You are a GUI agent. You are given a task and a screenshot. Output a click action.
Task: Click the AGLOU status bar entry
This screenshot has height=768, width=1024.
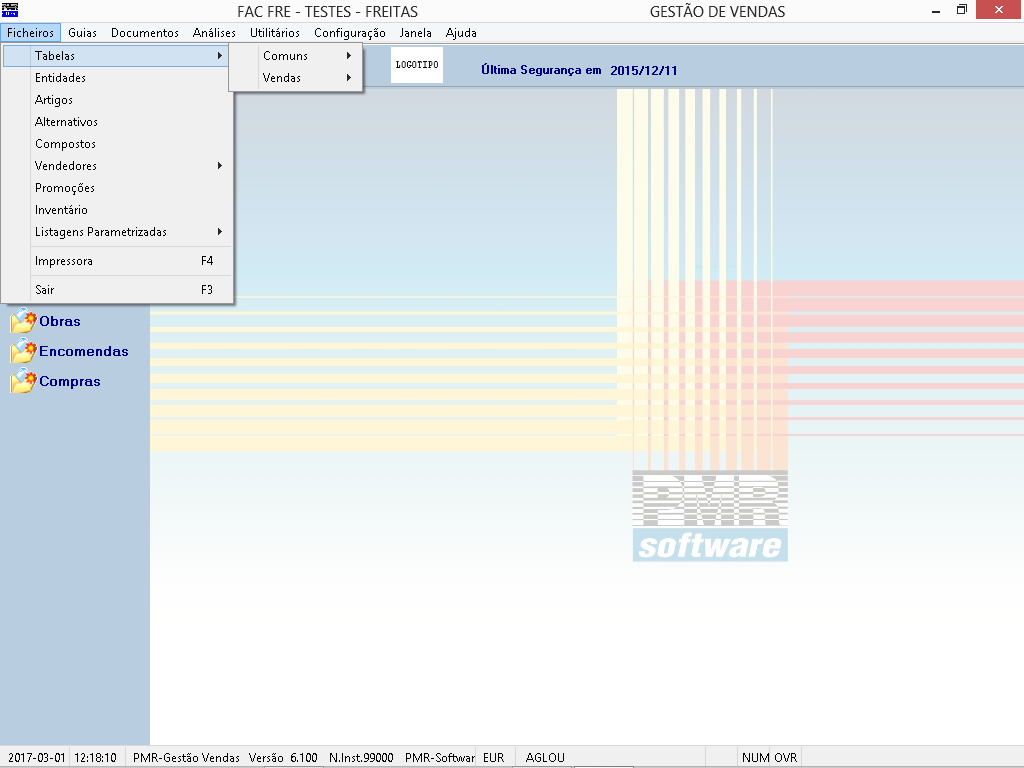(545, 758)
